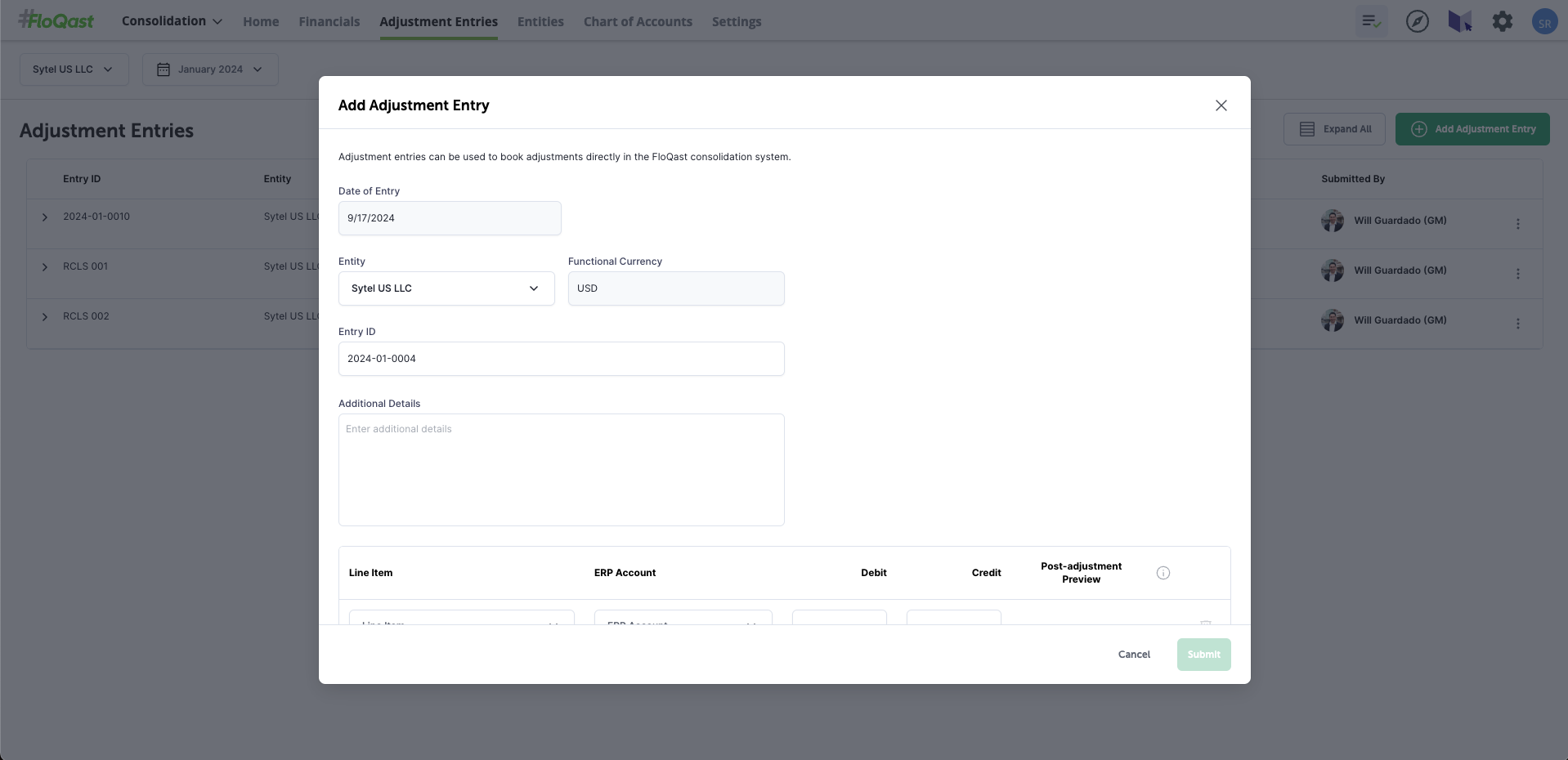Click the green Add Adjustment Entry button
The width and height of the screenshot is (1568, 760).
[x=1472, y=129]
